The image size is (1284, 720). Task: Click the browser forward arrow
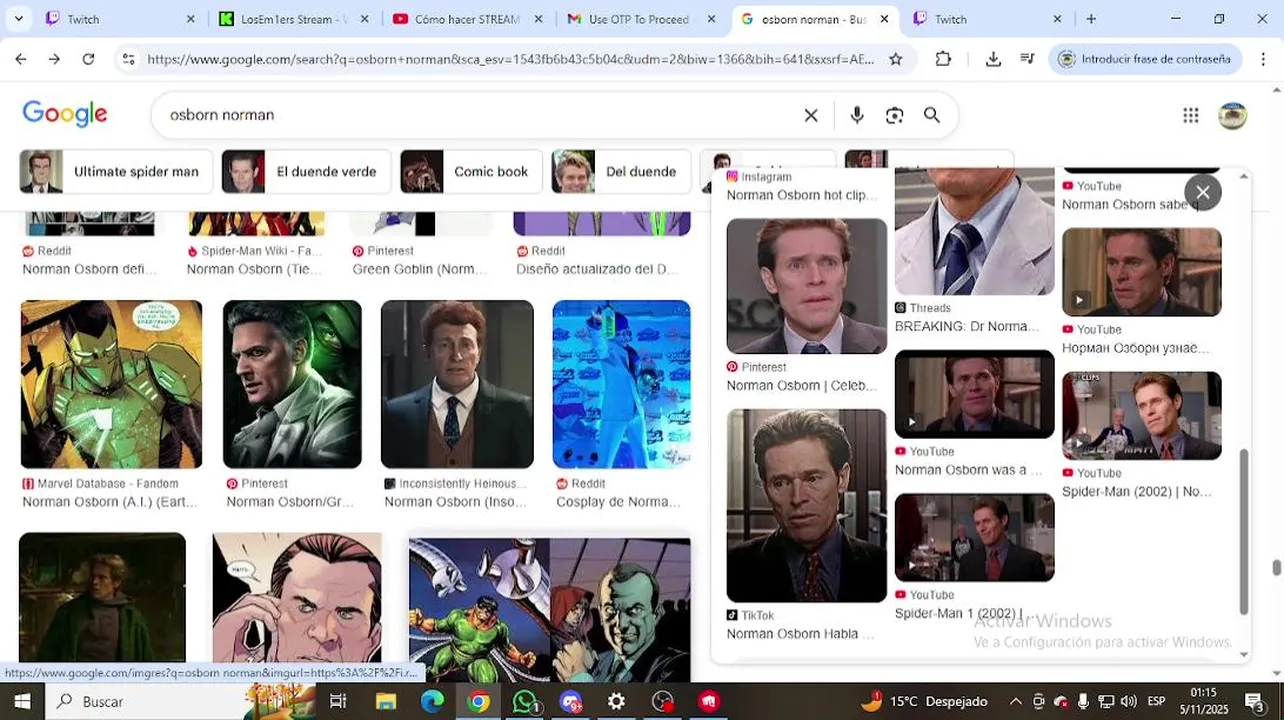click(54, 59)
